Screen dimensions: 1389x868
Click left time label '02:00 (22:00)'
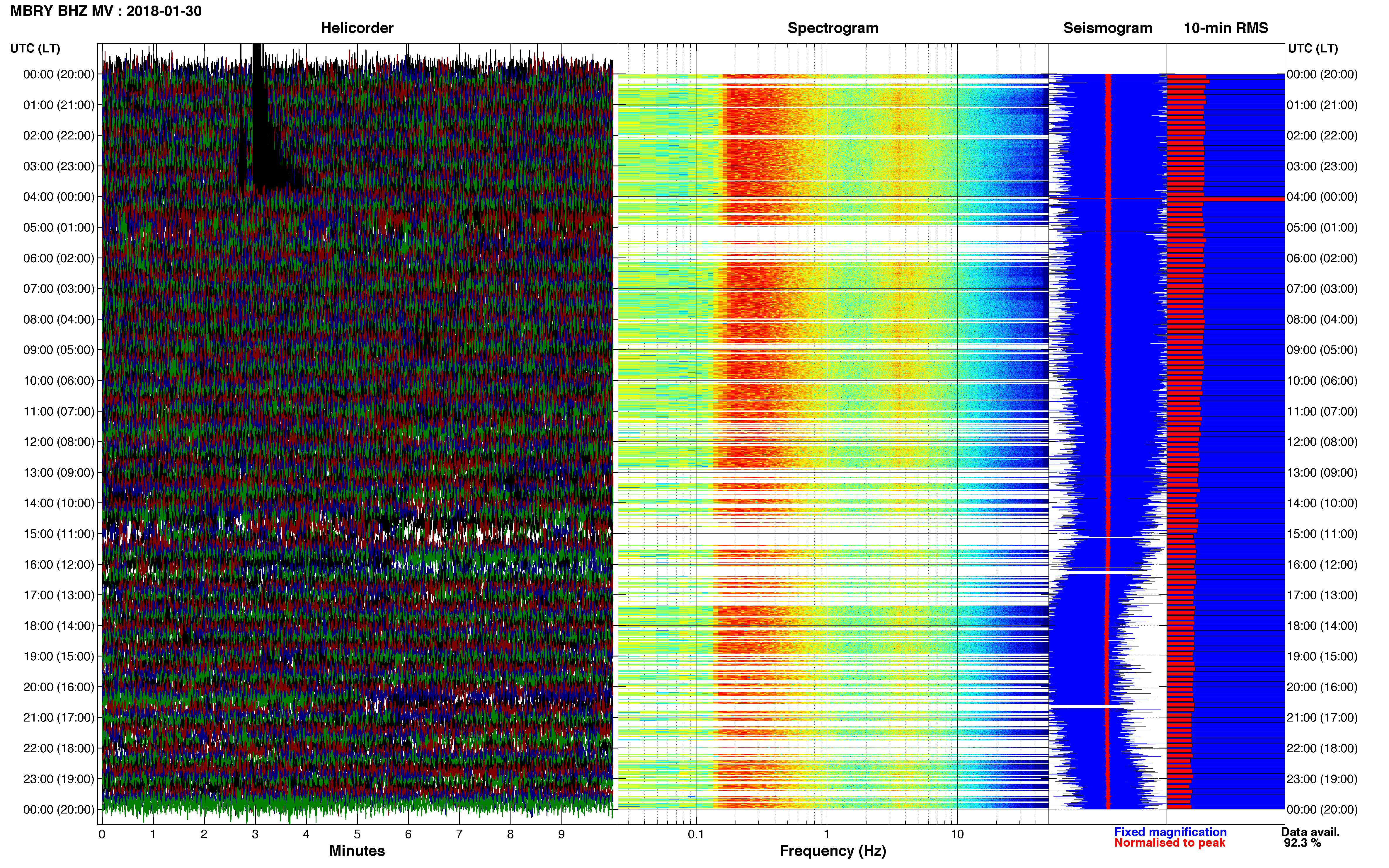pyautogui.click(x=59, y=135)
